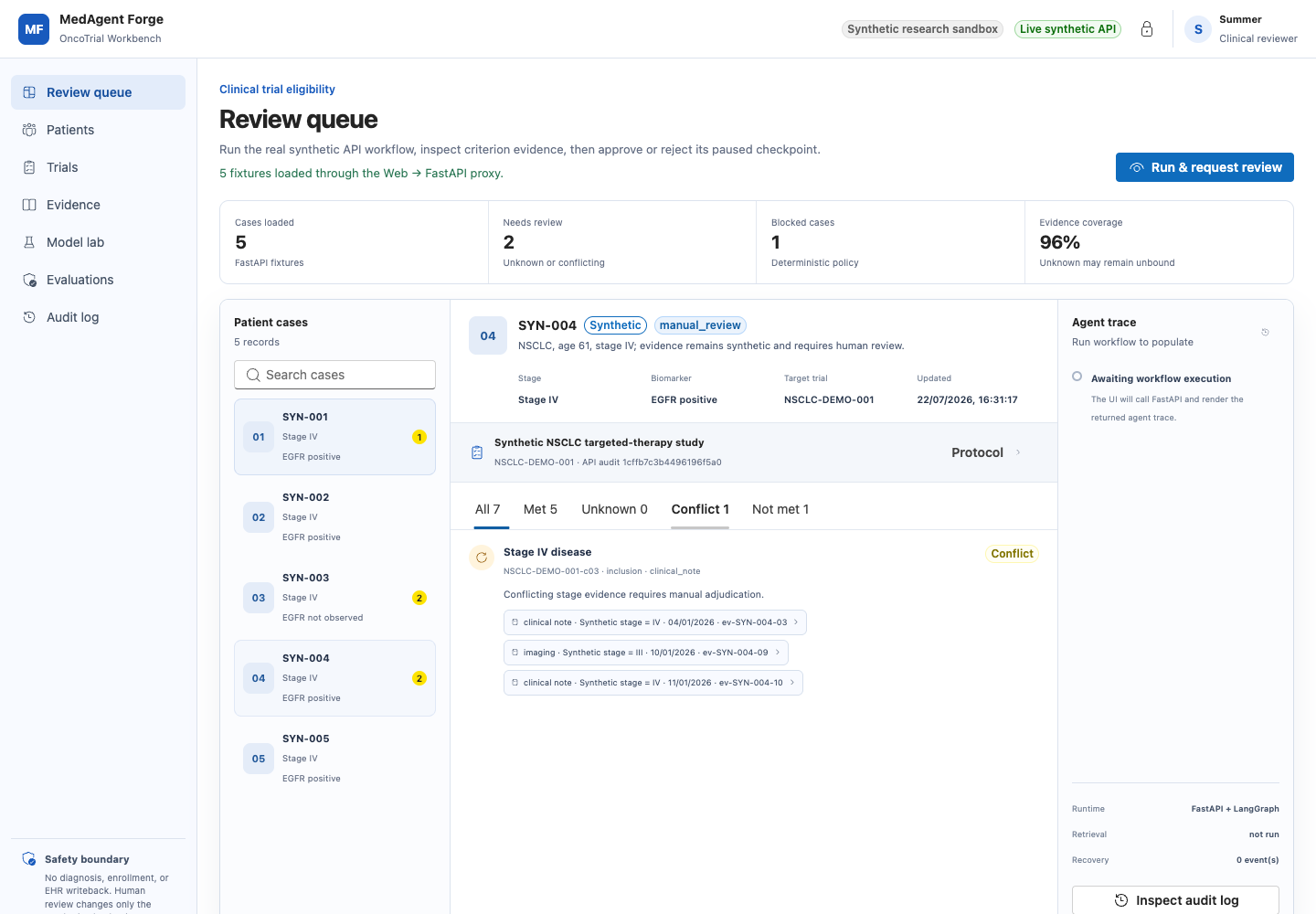Click the Cases loaded stat card
Screen dimensions: 1316x914
[354, 242]
